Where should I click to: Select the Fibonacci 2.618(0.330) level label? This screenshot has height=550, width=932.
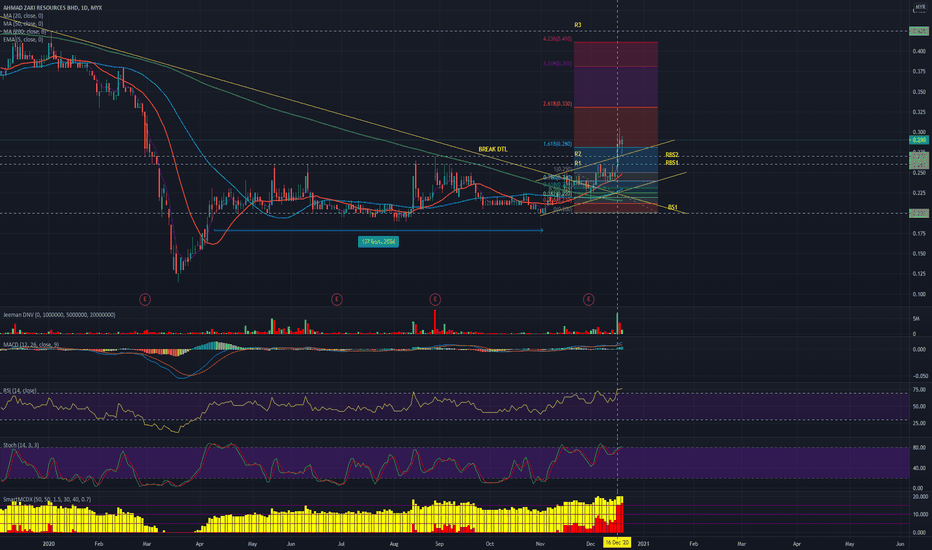557,104
